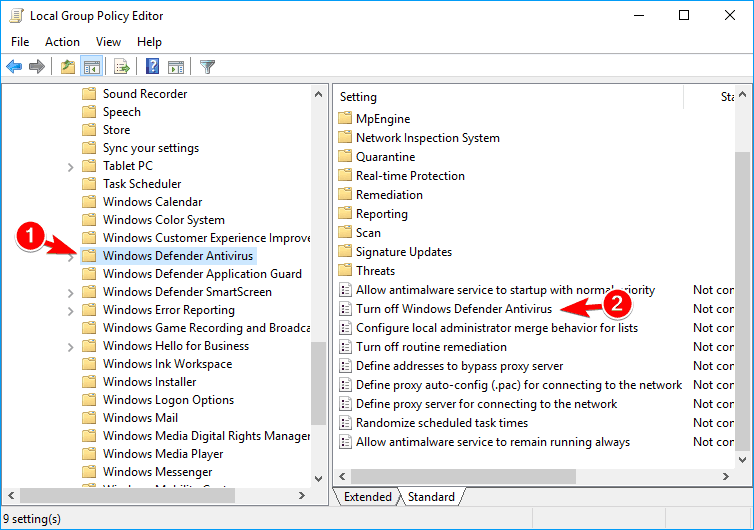Click the Forward arrow toolbar icon
This screenshot has height=530, width=754.
coord(37,66)
